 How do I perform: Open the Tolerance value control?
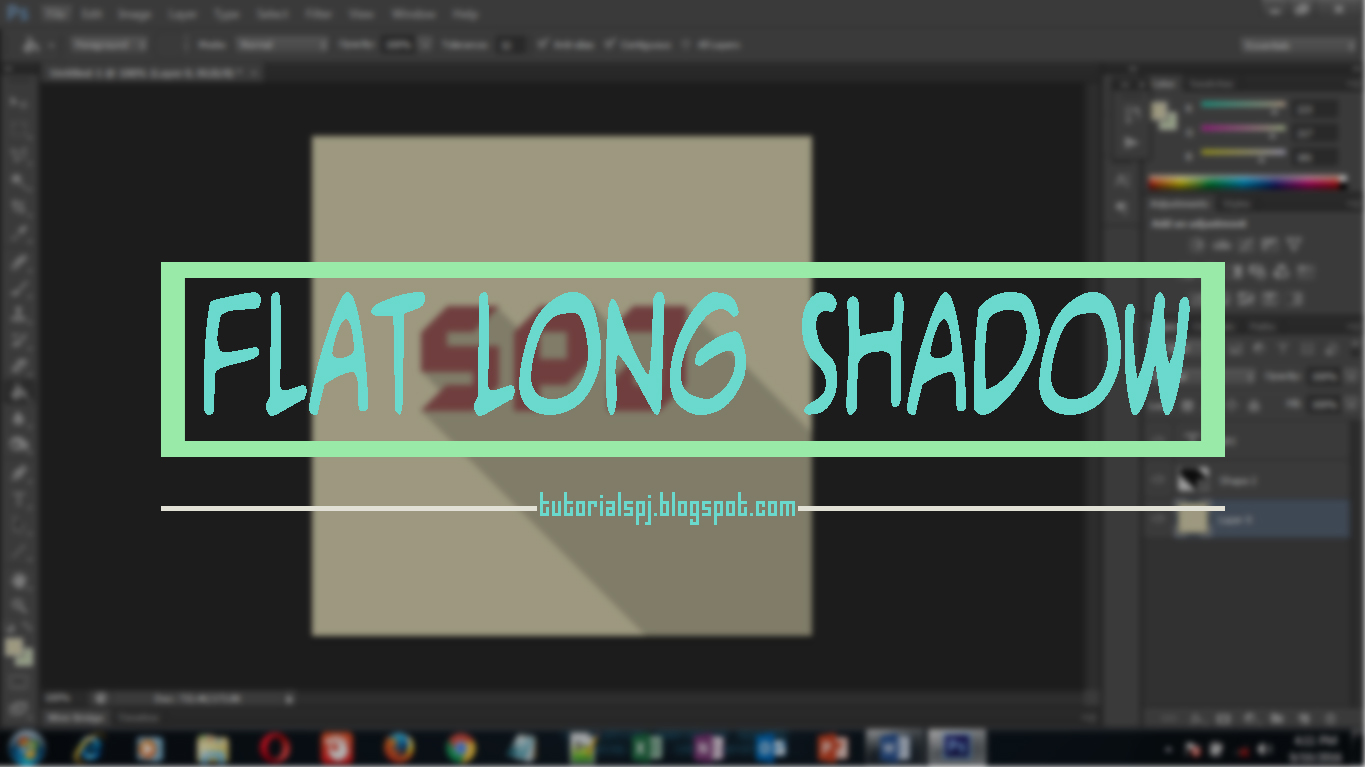click(x=510, y=44)
